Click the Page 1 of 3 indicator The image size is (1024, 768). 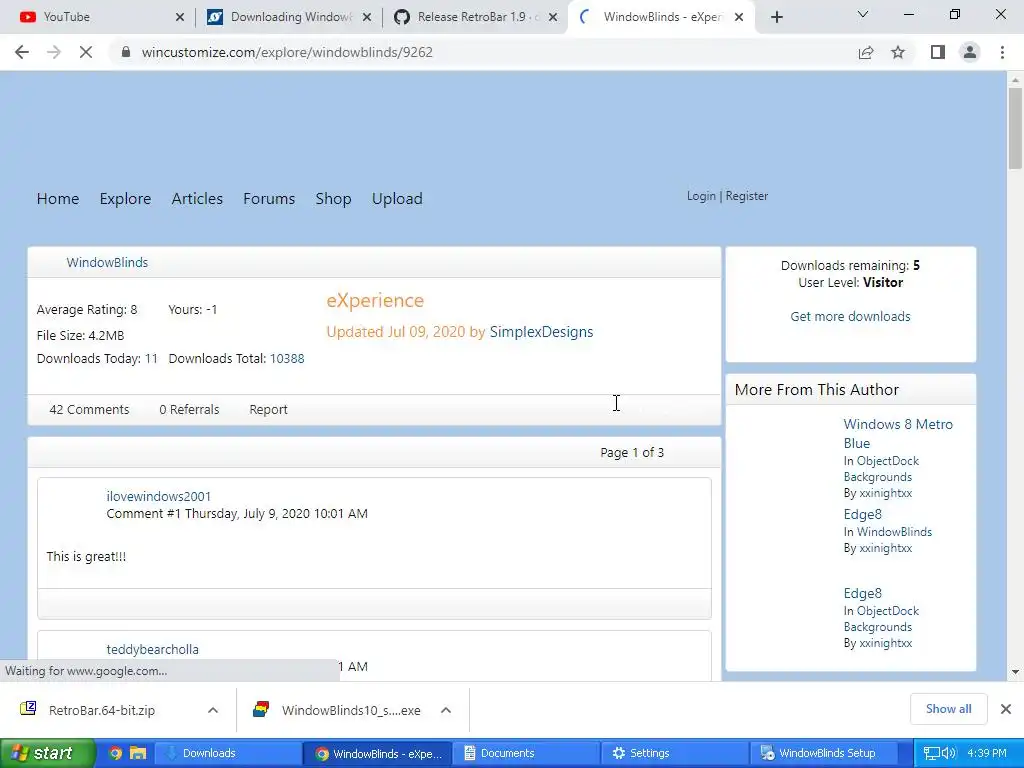point(632,453)
